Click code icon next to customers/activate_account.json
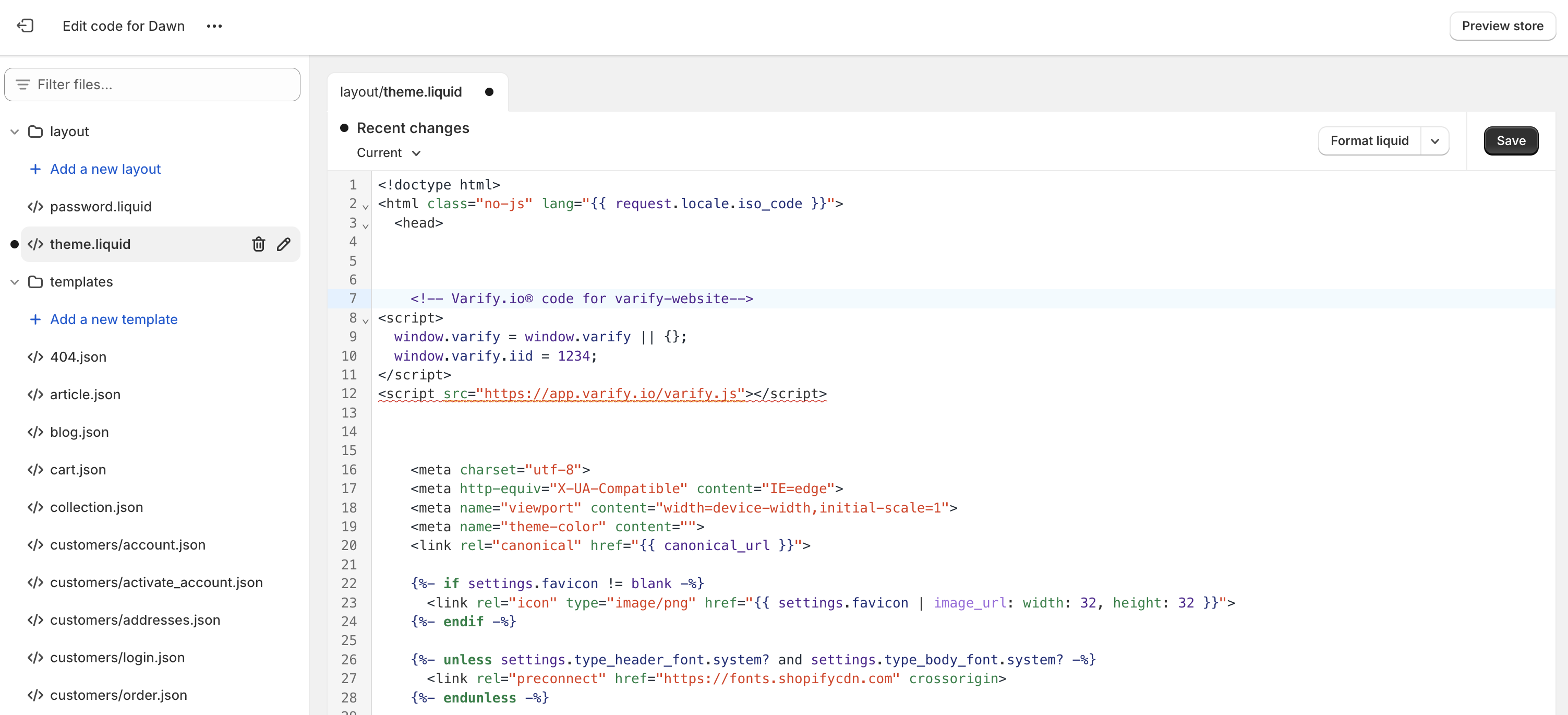Image resolution: width=1568 pixels, height=715 pixels. (35, 583)
